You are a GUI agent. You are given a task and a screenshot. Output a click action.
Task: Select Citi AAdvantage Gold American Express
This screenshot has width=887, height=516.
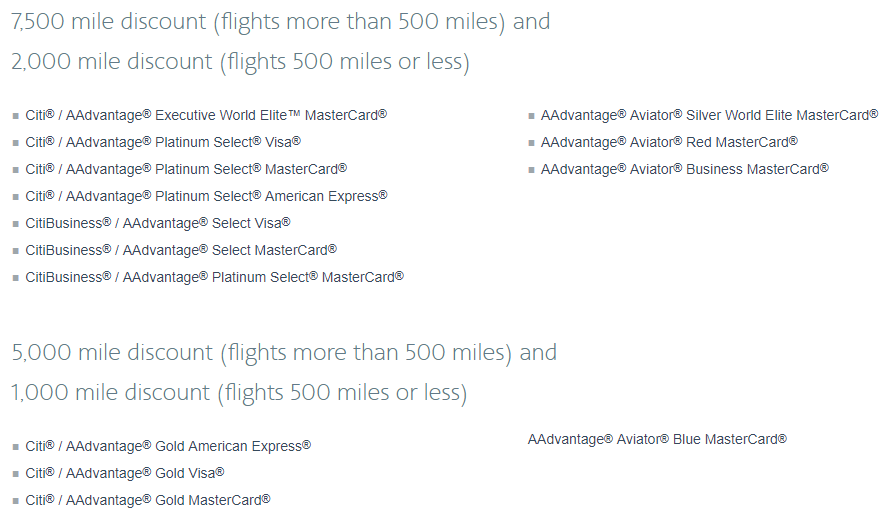coord(168,446)
